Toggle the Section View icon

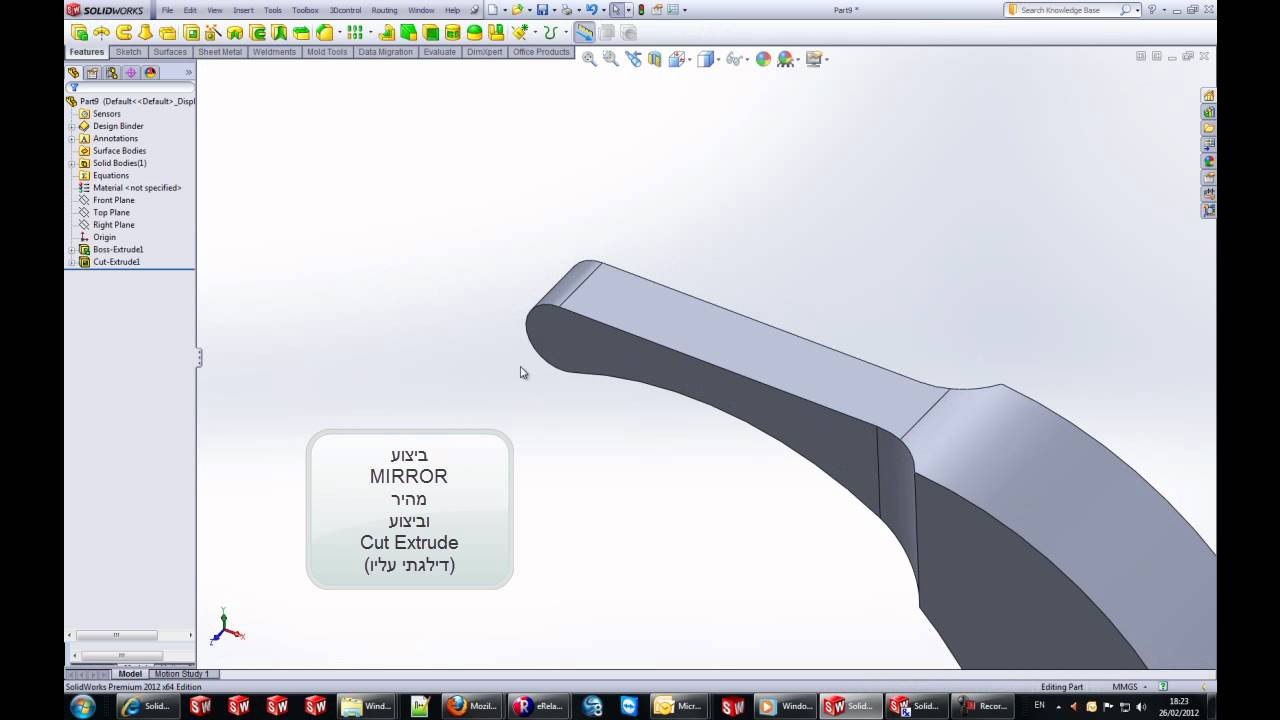pyautogui.click(x=655, y=59)
